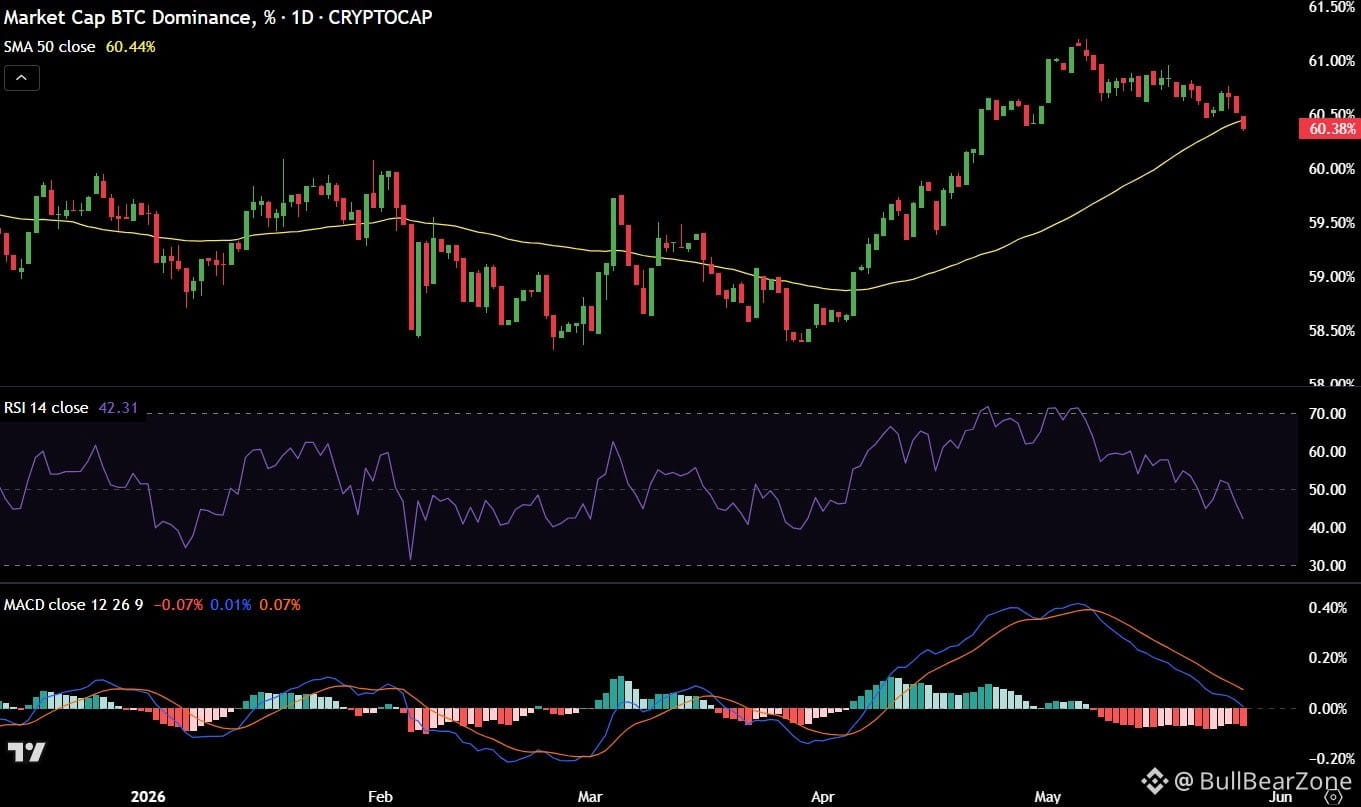The width and height of the screenshot is (1361, 807).
Task: Select the RSI 14 close indicator label
Action: tap(46, 408)
